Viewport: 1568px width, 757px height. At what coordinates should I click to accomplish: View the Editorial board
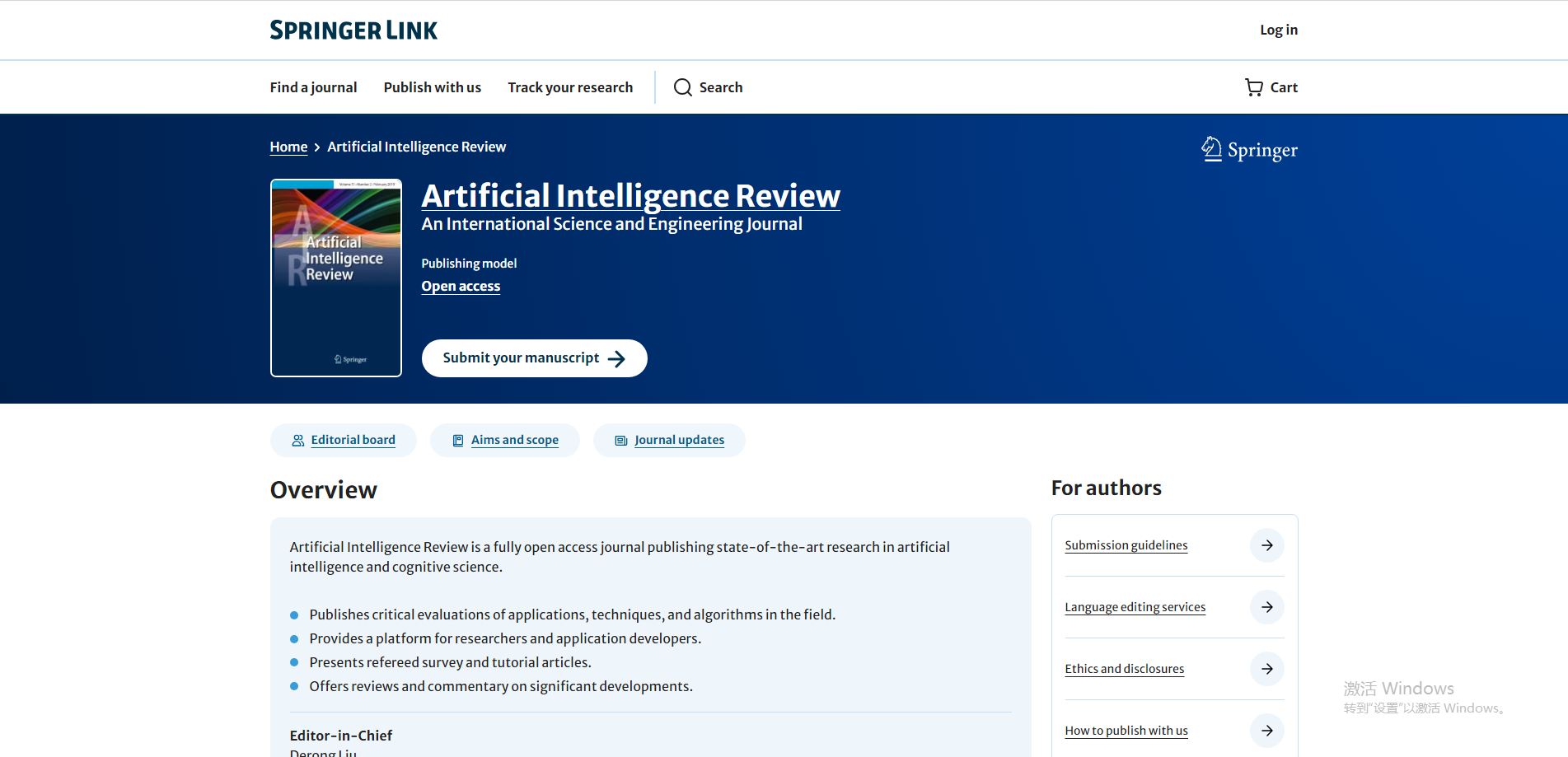tap(344, 441)
